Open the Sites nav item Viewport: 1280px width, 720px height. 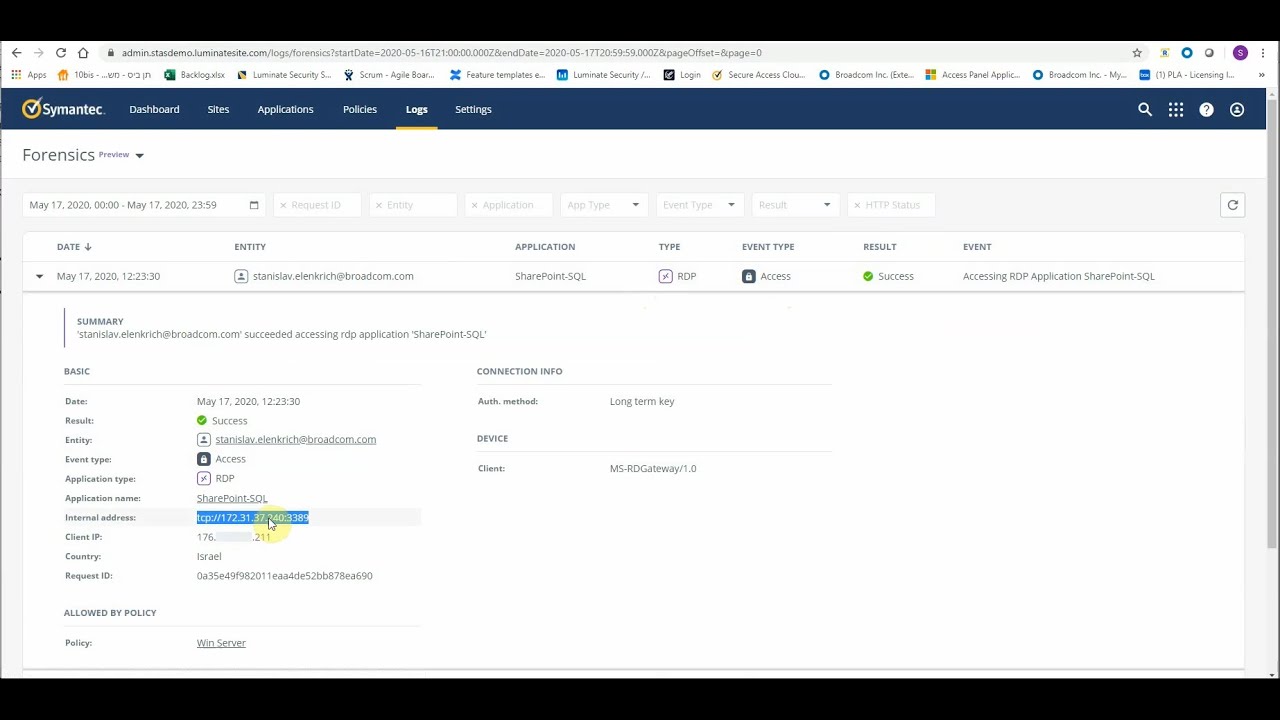218,109
